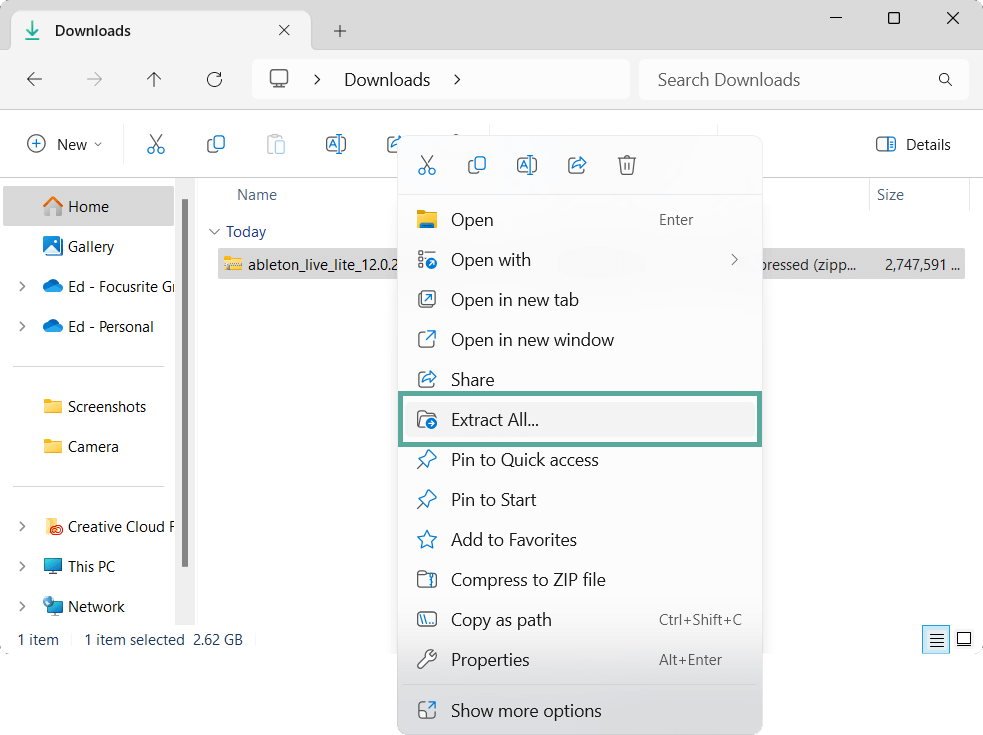Viewport: 983px width, 735px height.
Task: Open the Screenshots folder in the sidebar
Action: [88, 406]
